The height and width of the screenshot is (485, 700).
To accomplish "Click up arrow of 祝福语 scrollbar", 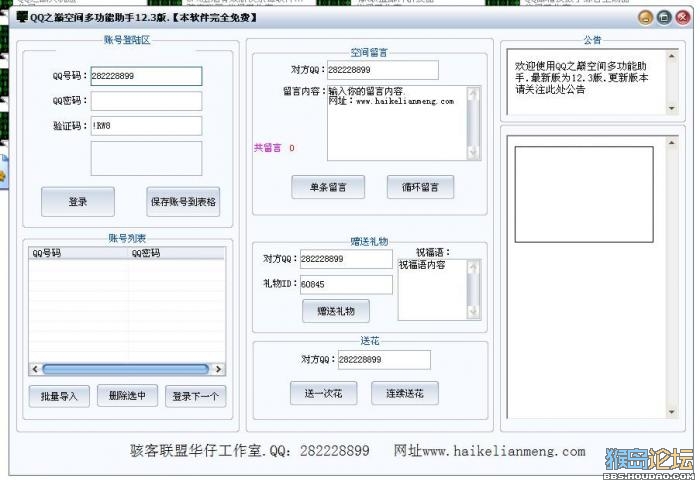I will click(473, 267).
